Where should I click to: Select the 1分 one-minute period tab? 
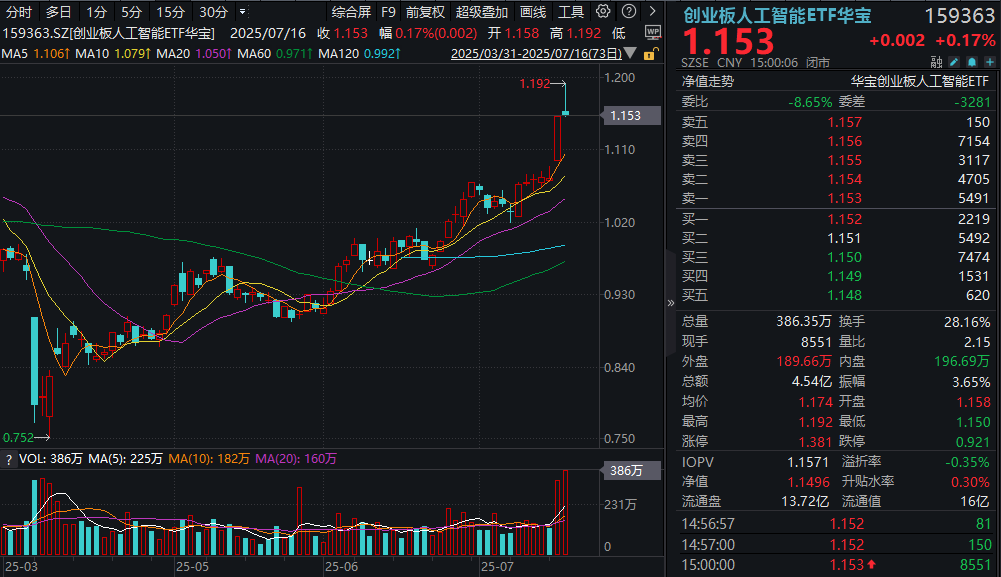point(96,12)
